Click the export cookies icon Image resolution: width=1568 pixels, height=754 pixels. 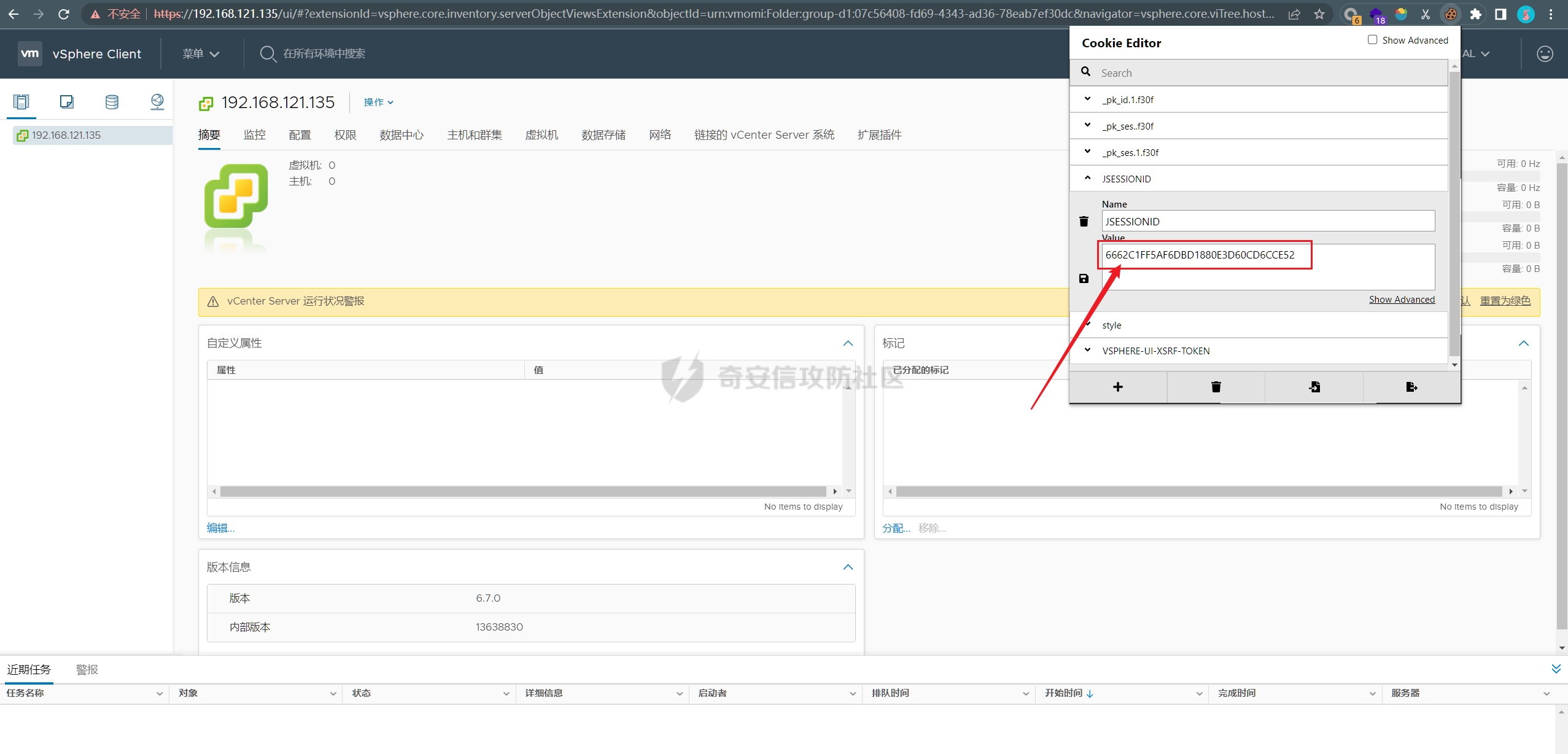click(x=1411, y=387)
